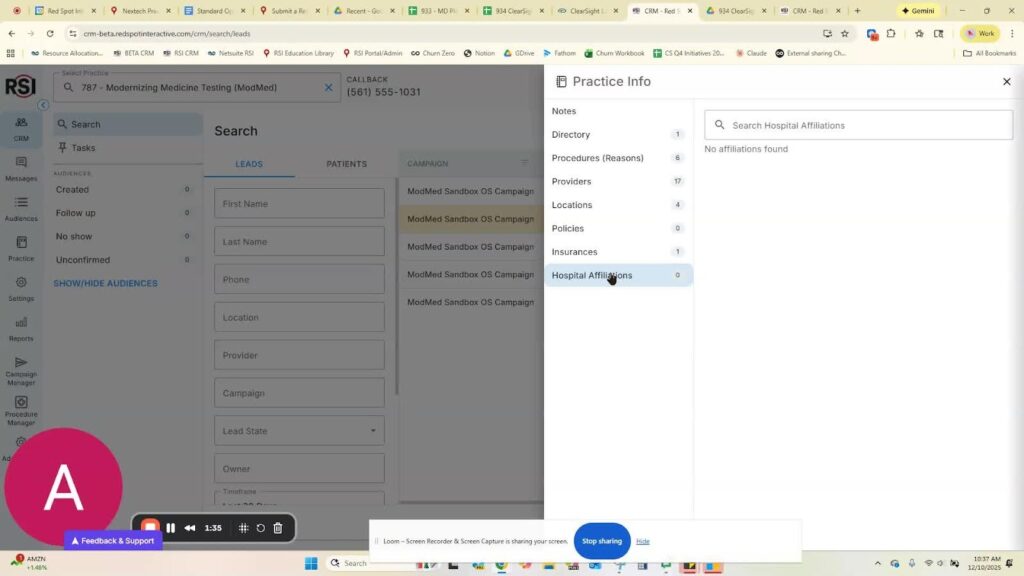Image resolution: width=1024 pixels, height=576 pixels.
Task: Open the Feedback & Support button
Action: point(112,541)
